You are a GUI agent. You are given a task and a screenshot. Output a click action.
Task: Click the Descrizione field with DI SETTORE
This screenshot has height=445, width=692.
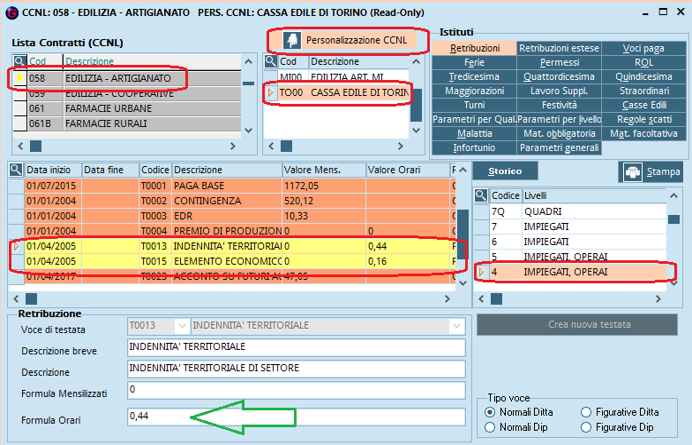tap(296, 368)
